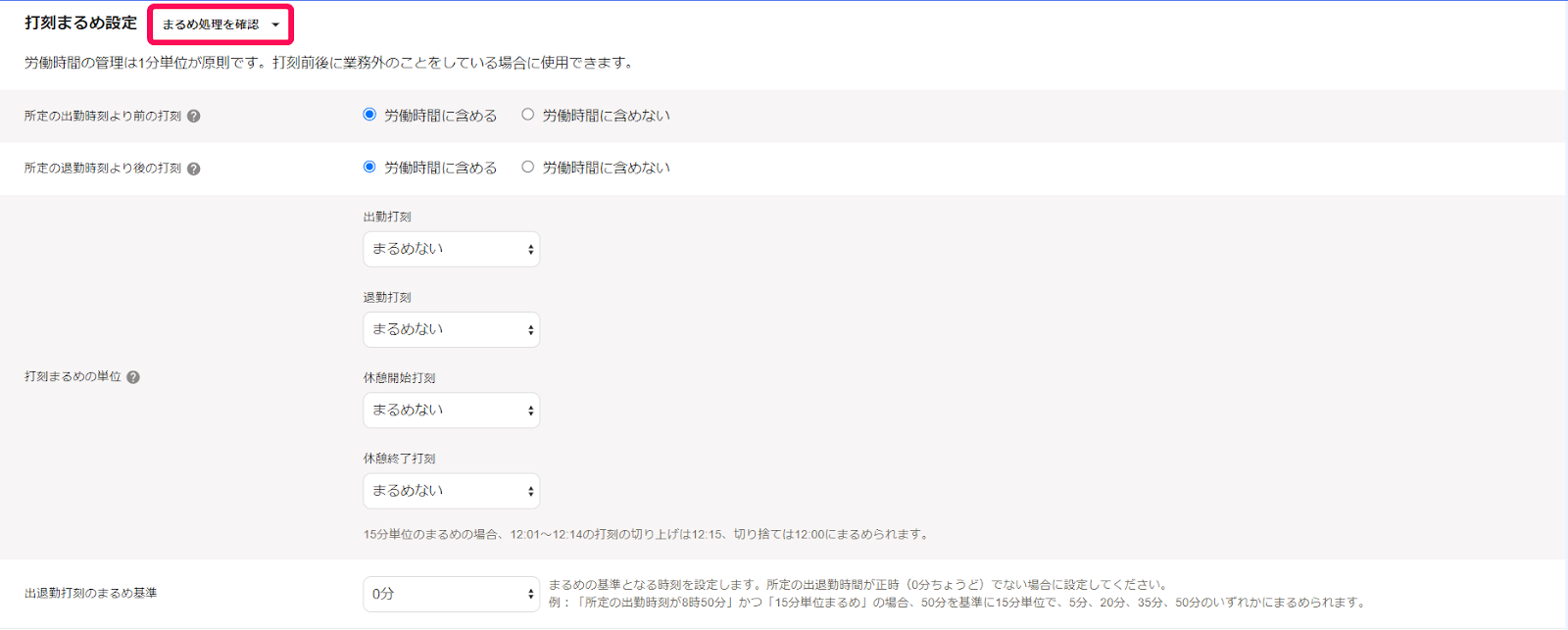The height and width of the screenshot is (630, 1568).
Task: Click the 打刻まるめの単位 label
Action: coord(73,376)
